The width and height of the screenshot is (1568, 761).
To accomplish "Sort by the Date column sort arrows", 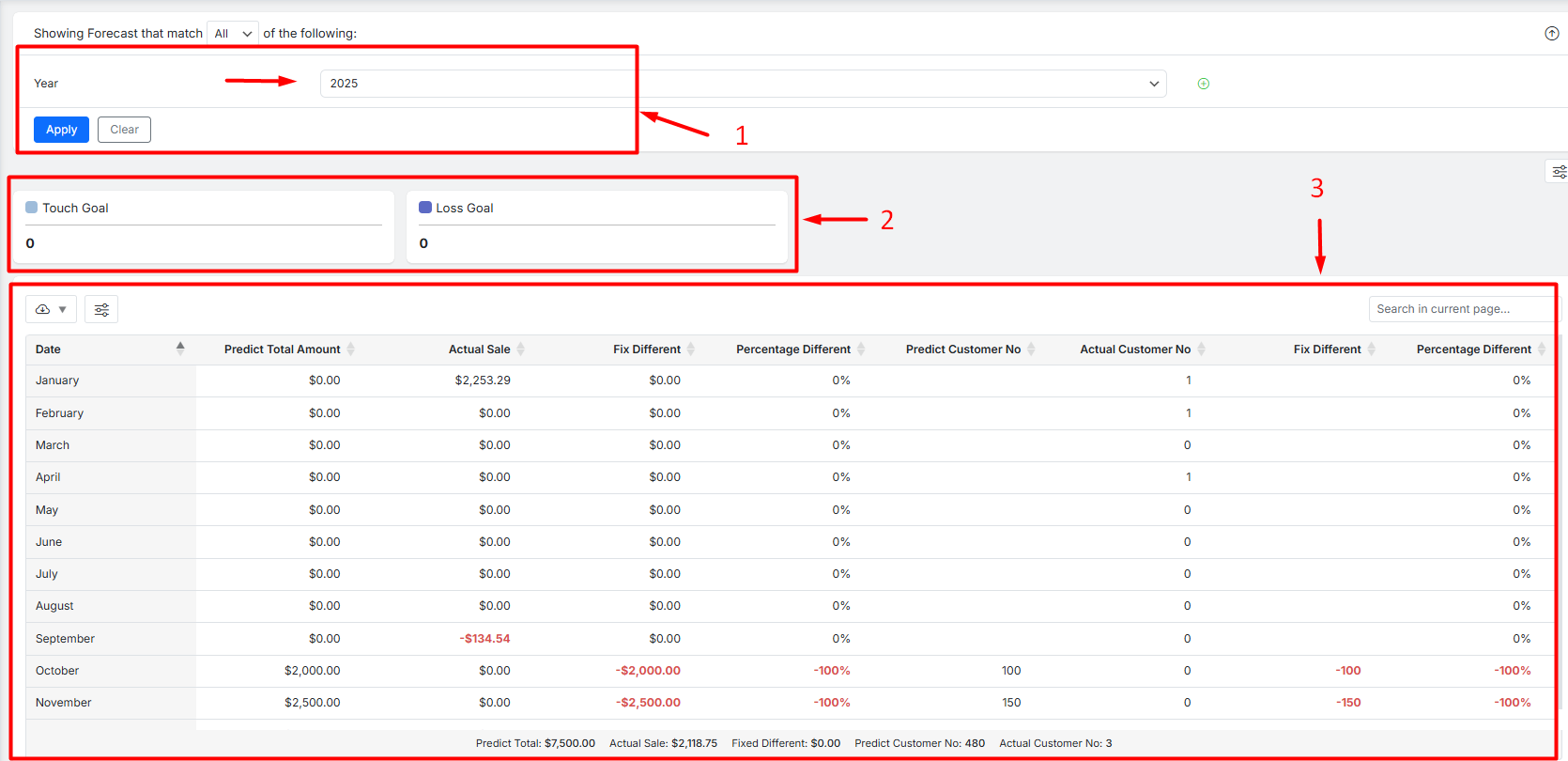I will click(180, 349).
